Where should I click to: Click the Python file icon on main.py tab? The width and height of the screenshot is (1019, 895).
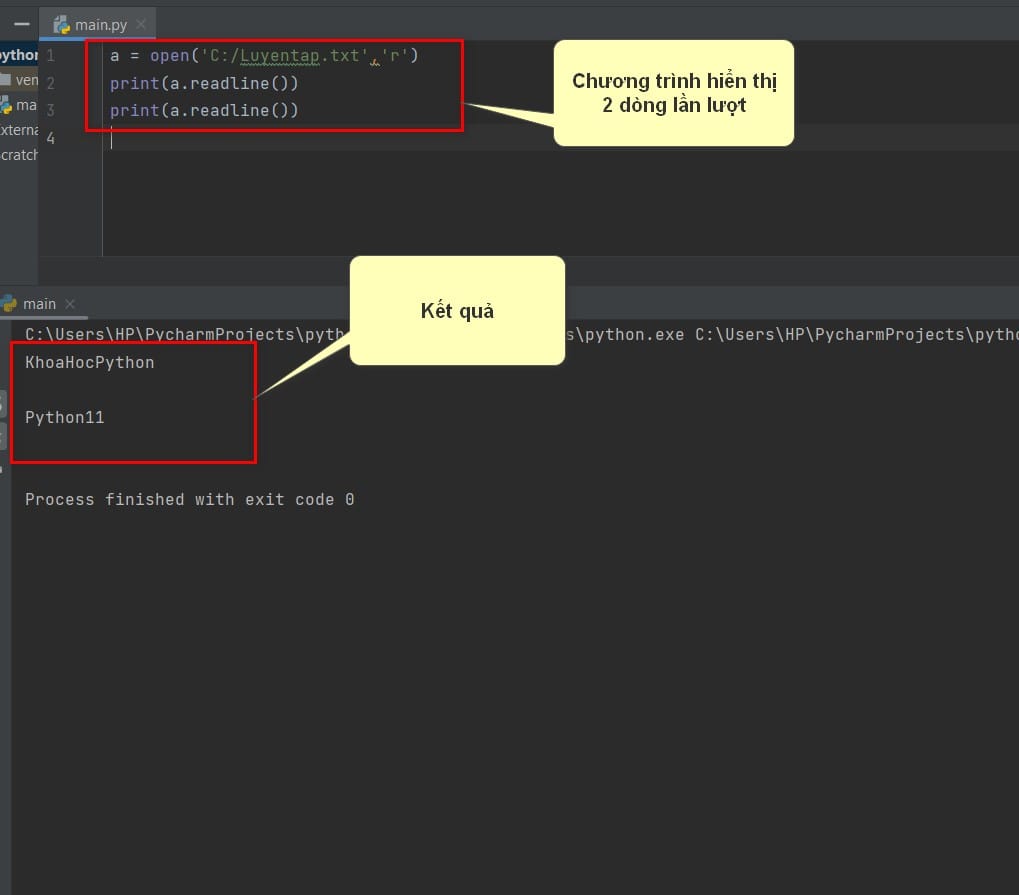(62, 25)
